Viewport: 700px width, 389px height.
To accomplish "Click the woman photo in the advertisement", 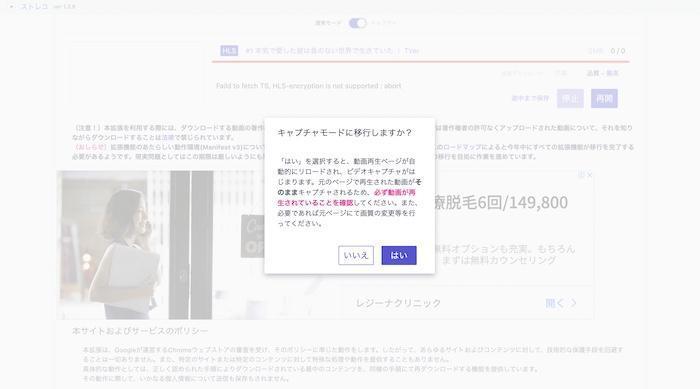I will [134, 245].
